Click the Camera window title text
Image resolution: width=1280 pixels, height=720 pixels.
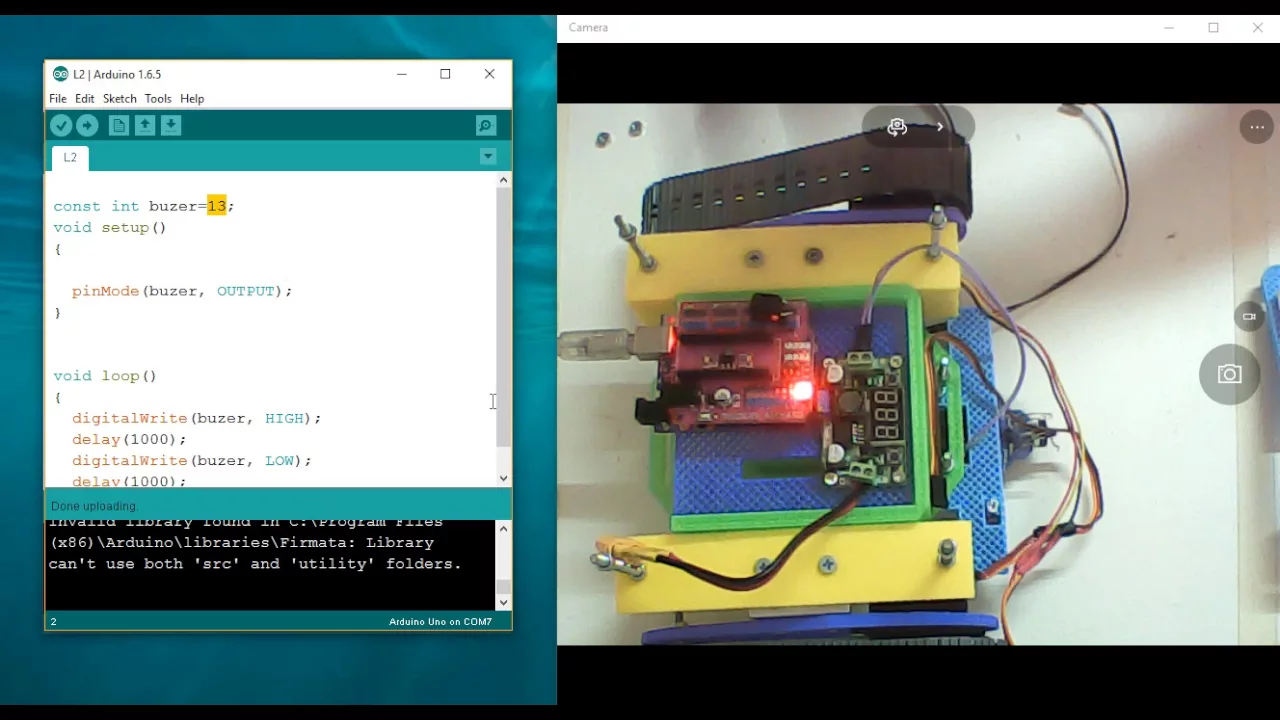point(588,28)
